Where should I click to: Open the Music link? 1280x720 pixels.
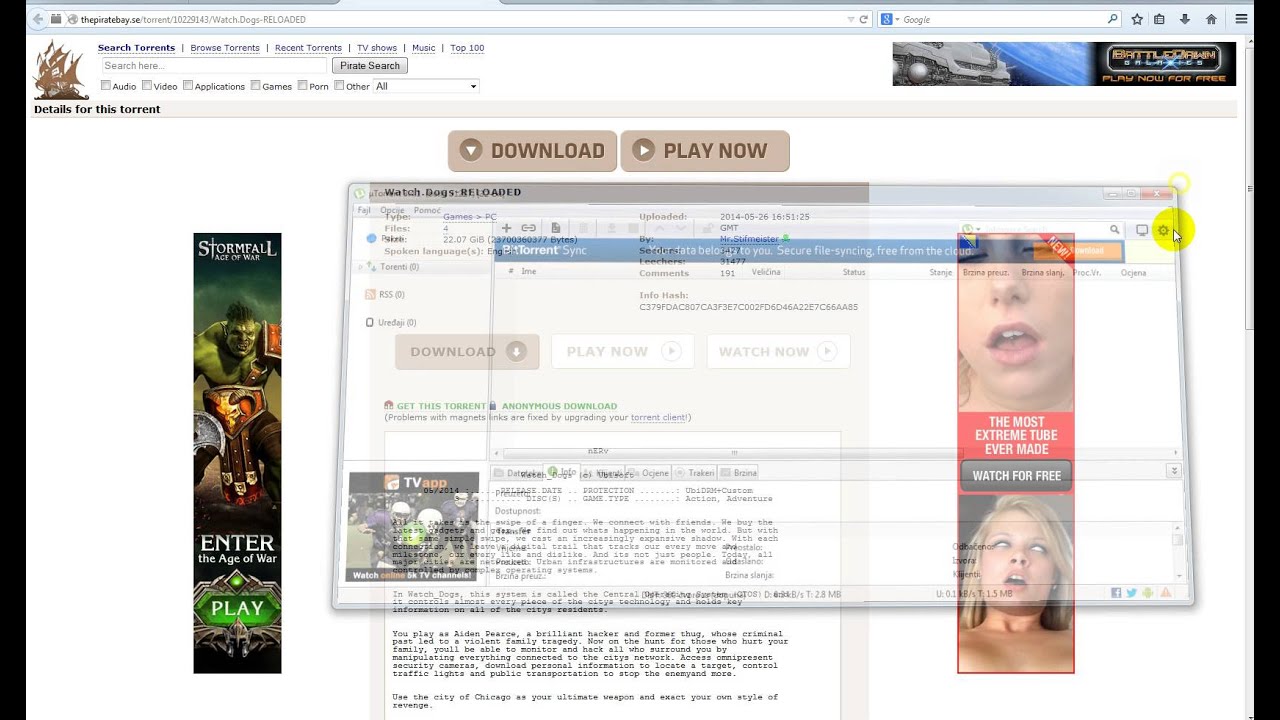coord(424,48)
